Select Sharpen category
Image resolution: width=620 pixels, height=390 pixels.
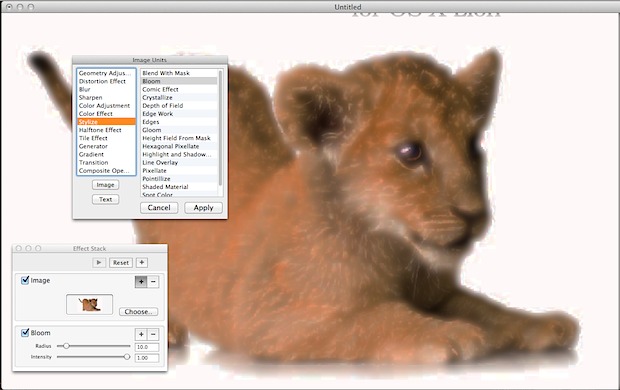[x=106, y=97]
